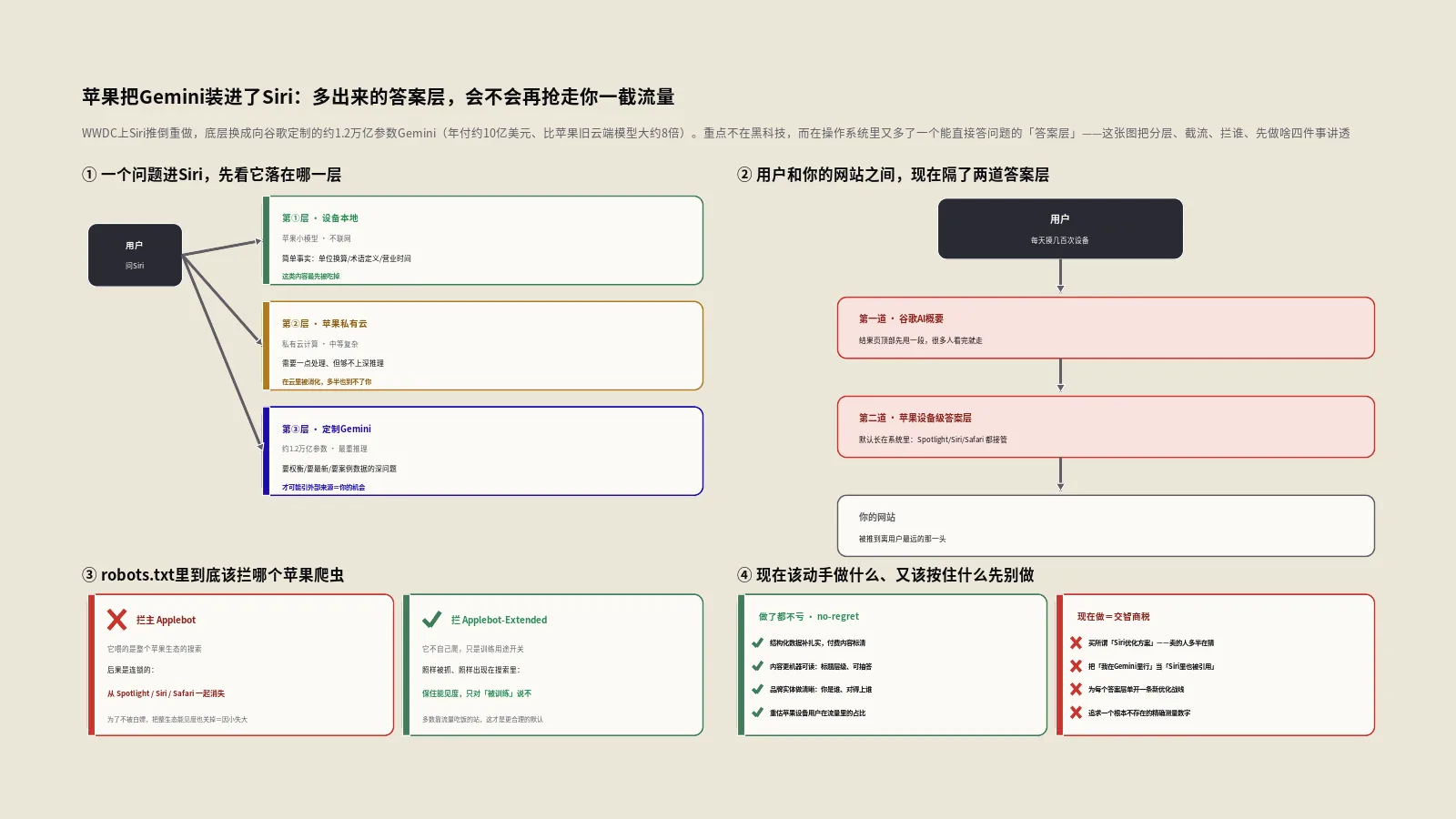Click the checkmark next to 重估苹果设备用户在流量里的占比
Viewport: 1456px width, 819px height.
click(x=757, y=713)
